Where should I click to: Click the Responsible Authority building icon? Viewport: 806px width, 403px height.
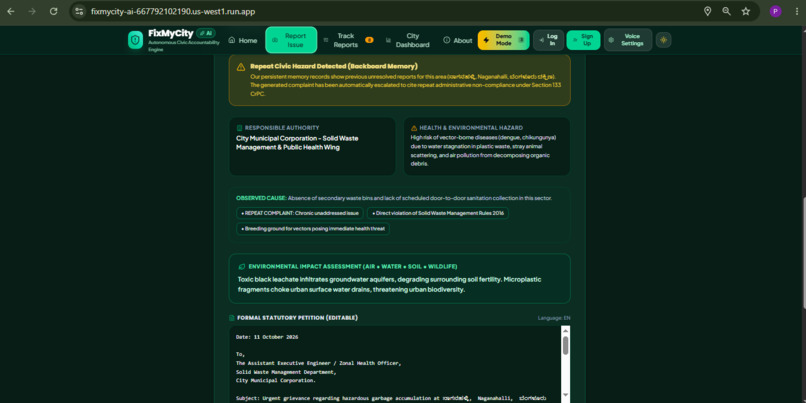(239, 128)
